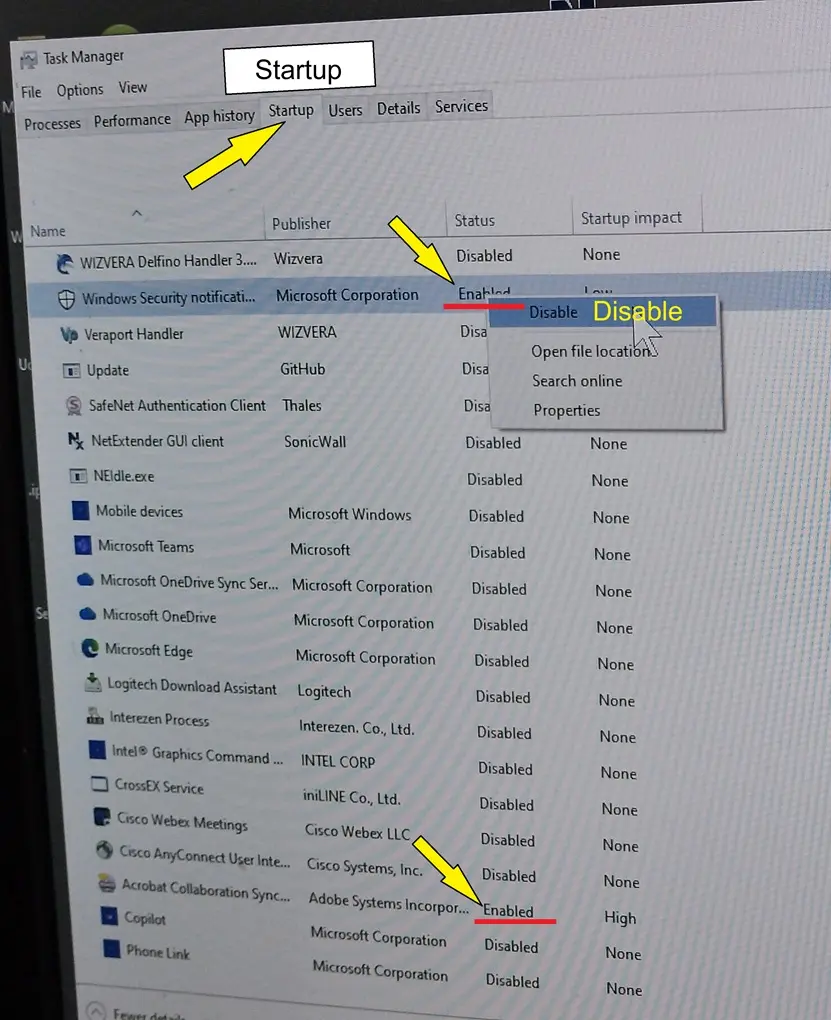The image size is (831, 1020).
Task: Click the Cisco Webex Meetings icon
Action: 102,816
